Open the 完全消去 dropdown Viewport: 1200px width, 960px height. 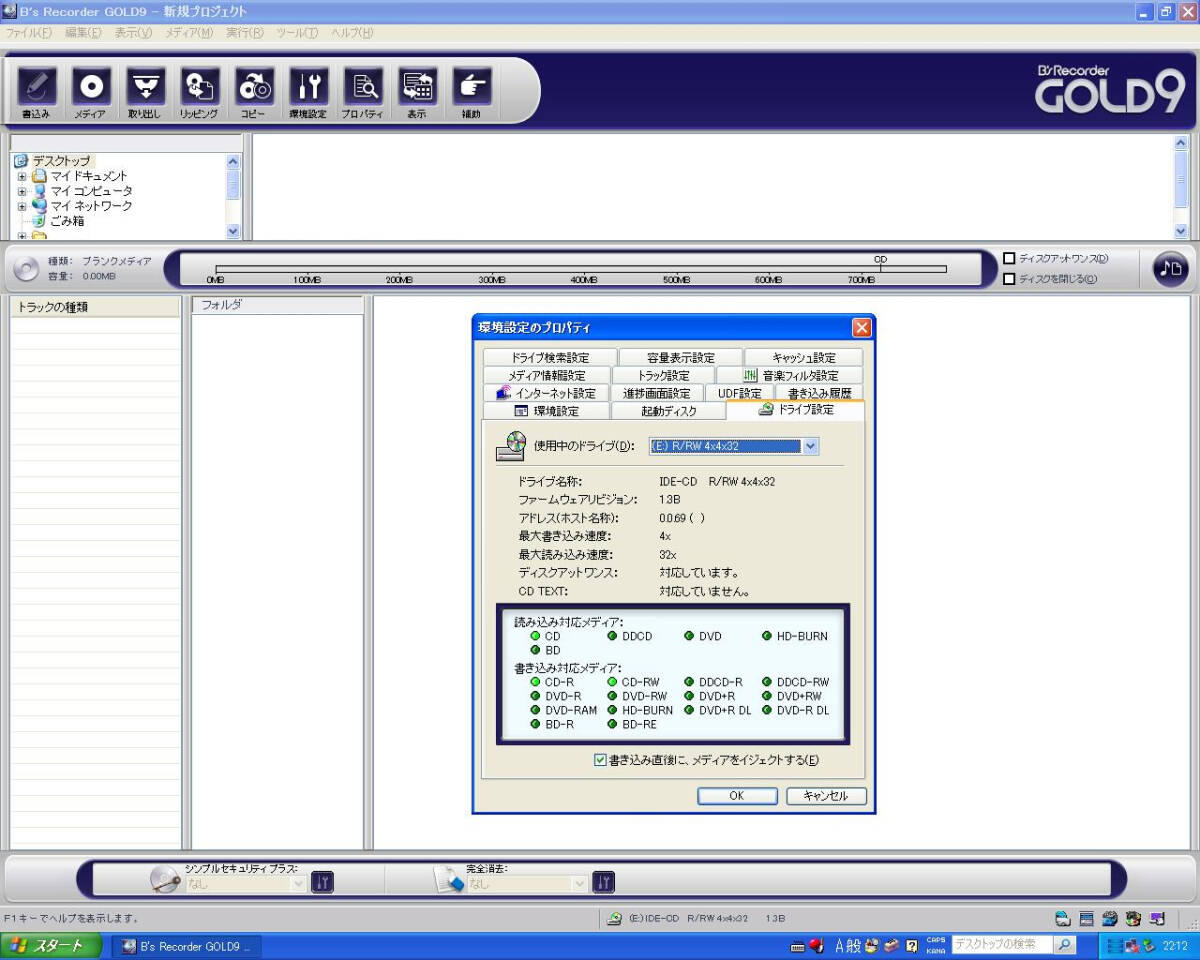tap(579, 884)
